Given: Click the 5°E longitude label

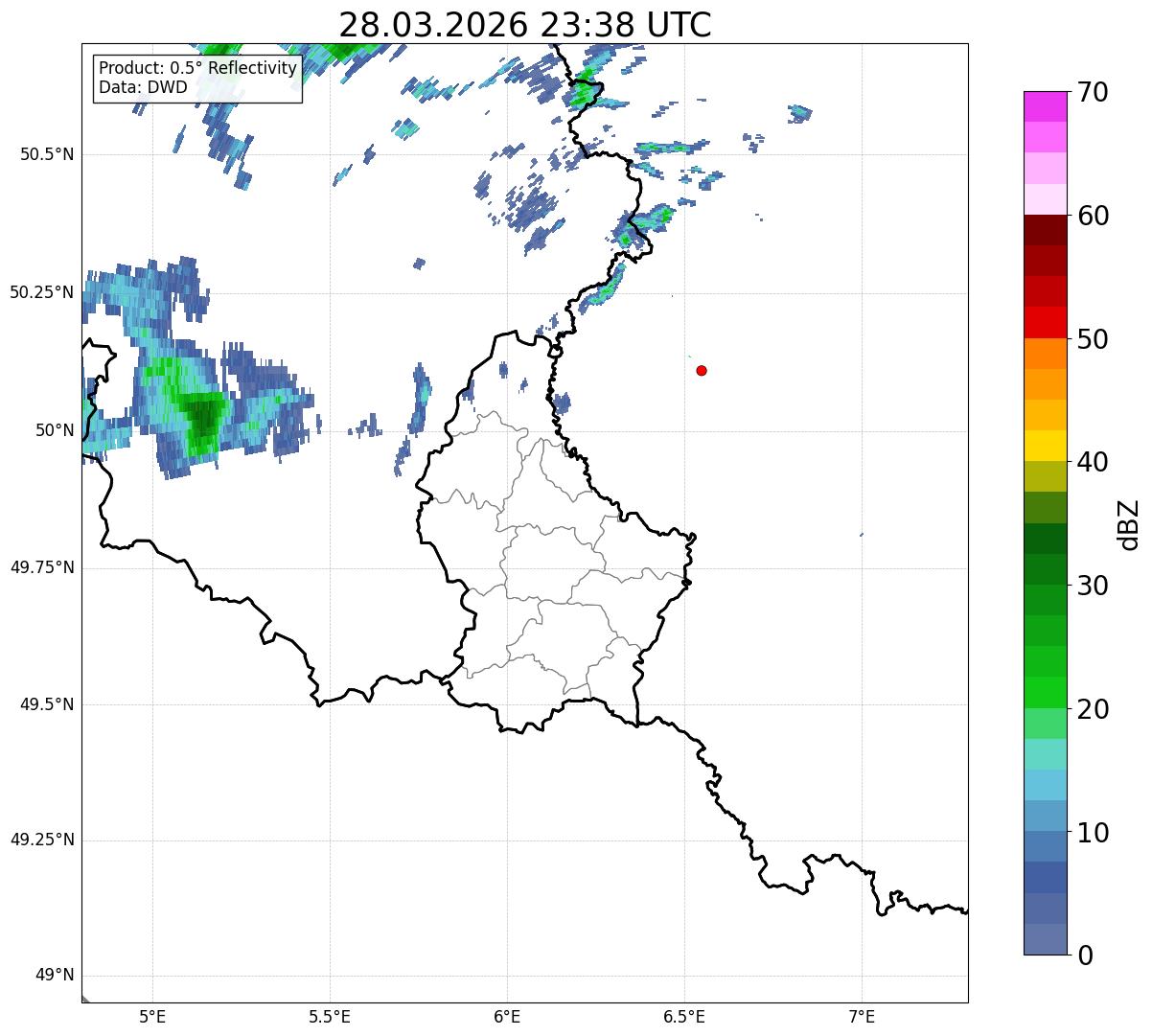Looking at the screenshot, I should pos(152,1017).
